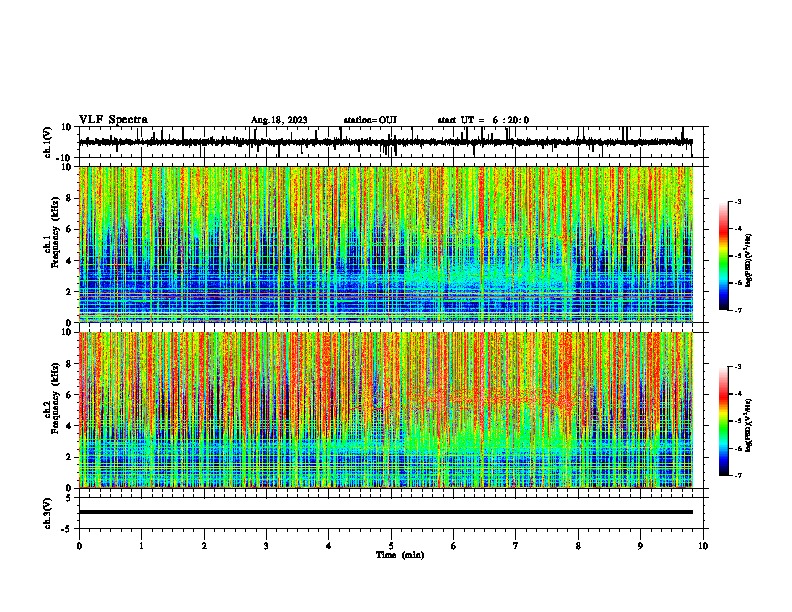Click the time axis tick label "0"
The image size is (792, 612).
[x=79, y=546]
